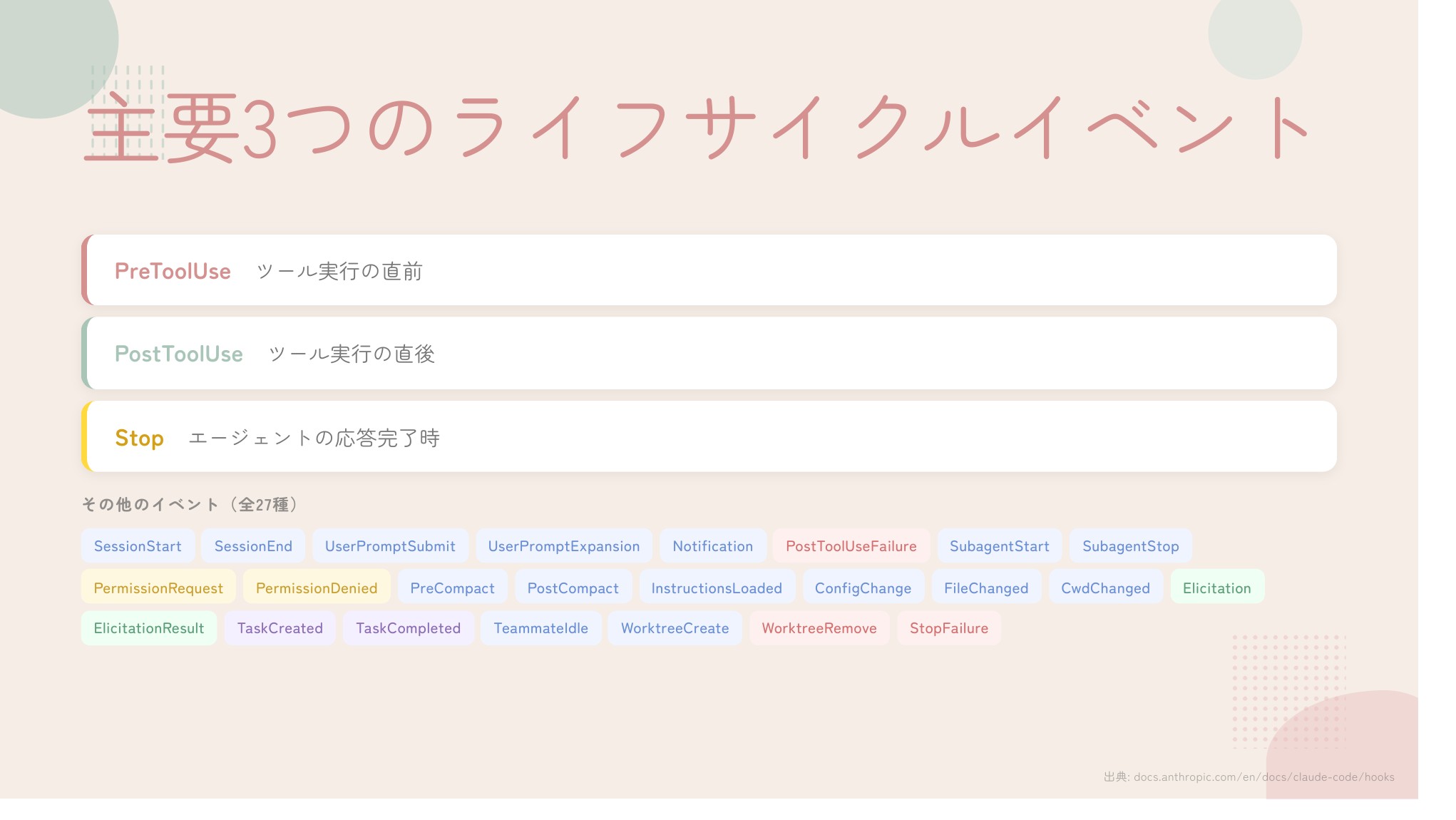1456x820 pixels.
Task: Click the PreCompact tag
Action: pyautogui.click(x=452, y=588)
